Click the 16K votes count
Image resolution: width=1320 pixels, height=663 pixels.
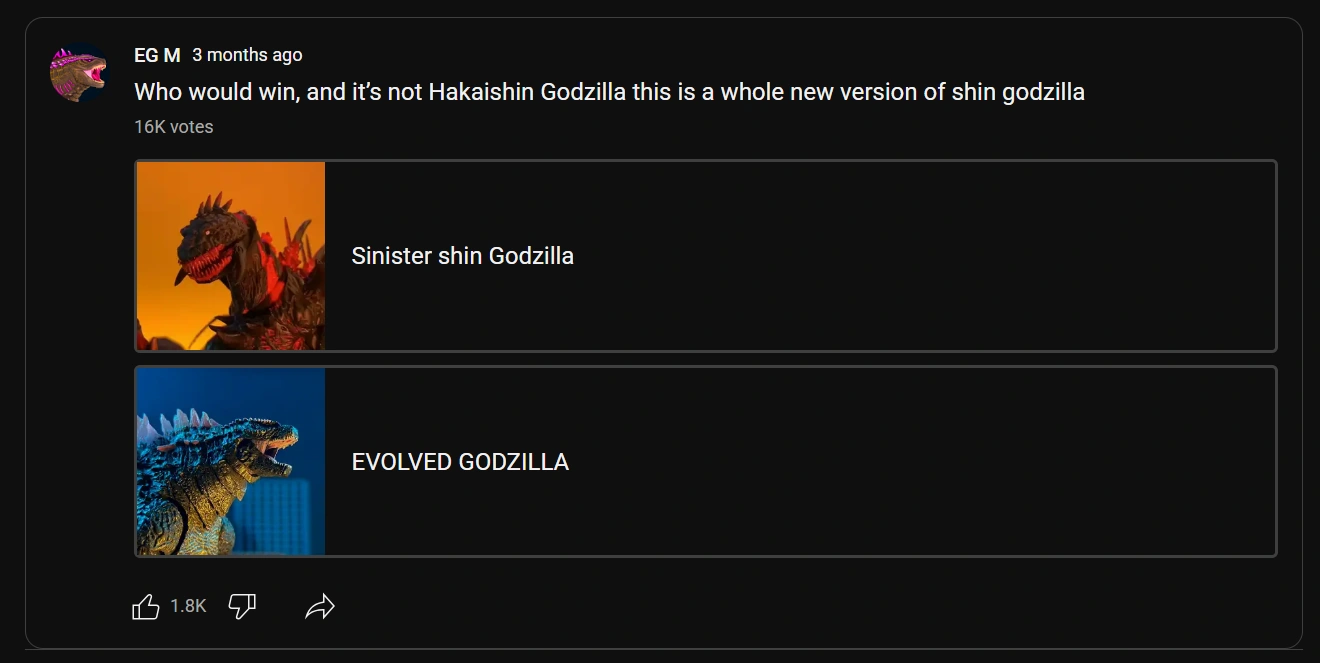click(x=174, y=127)
